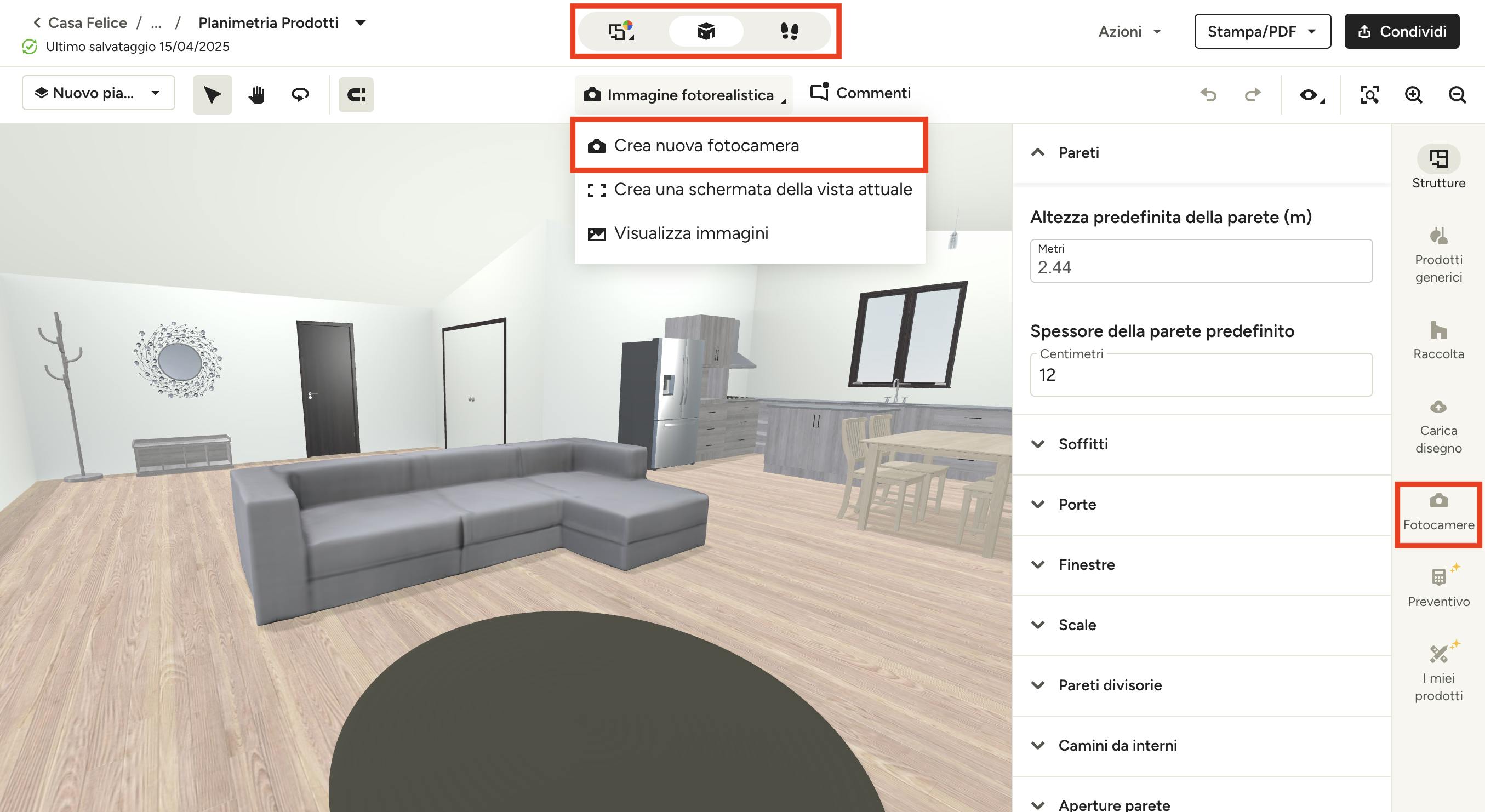Click the wall height Metri field
This screenshot has height=812, width=1485.
(1201, 261)
